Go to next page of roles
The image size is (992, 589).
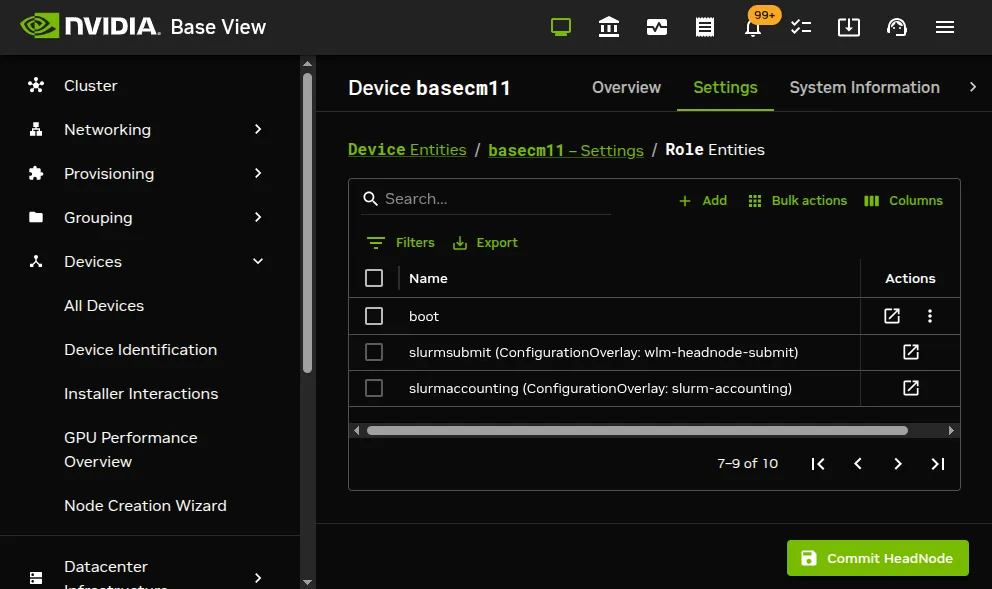click(x=898, y=464)
